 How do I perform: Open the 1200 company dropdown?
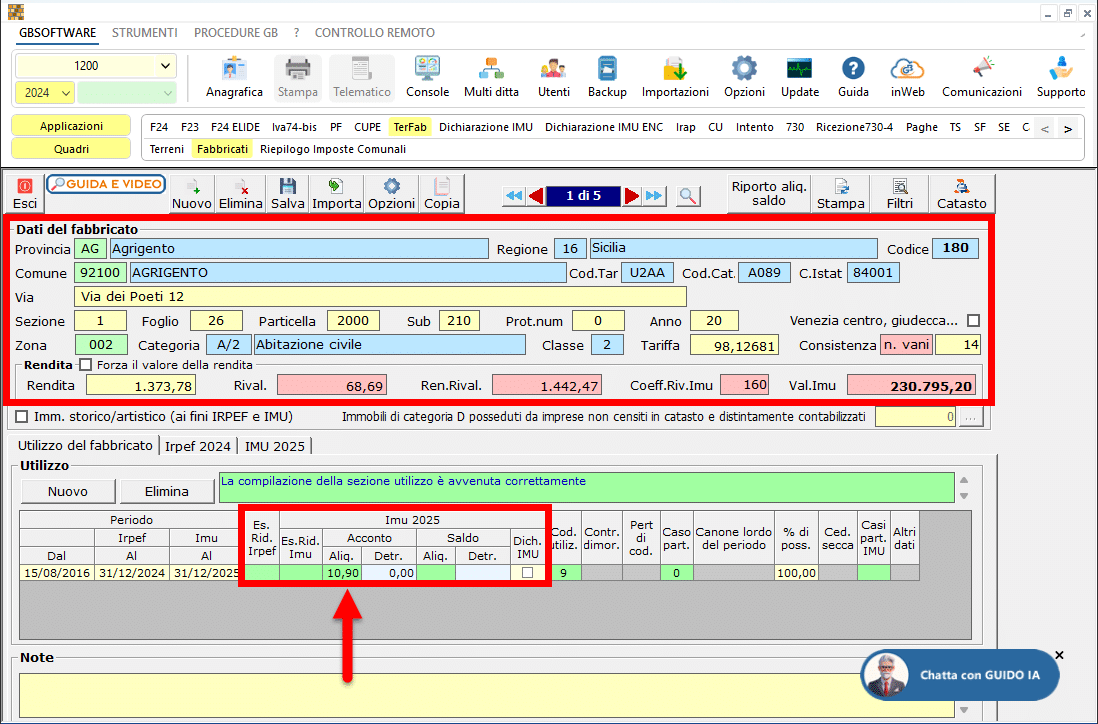165,66
